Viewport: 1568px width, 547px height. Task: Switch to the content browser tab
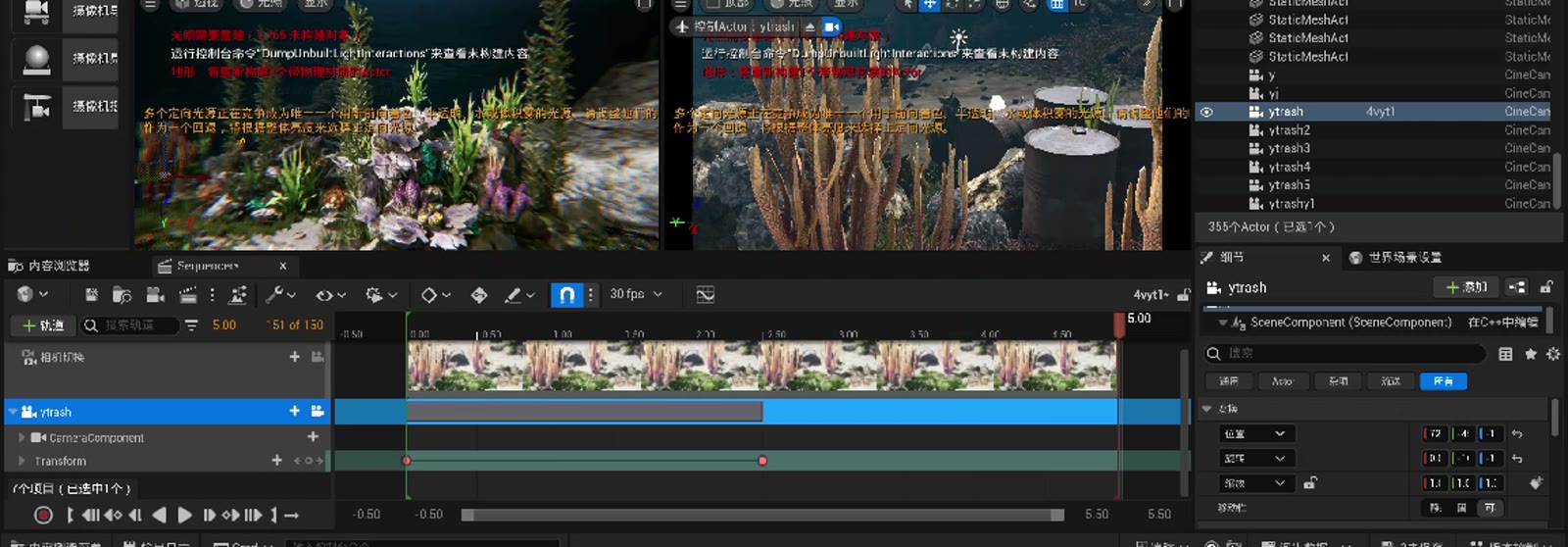[x=49, y=266]
